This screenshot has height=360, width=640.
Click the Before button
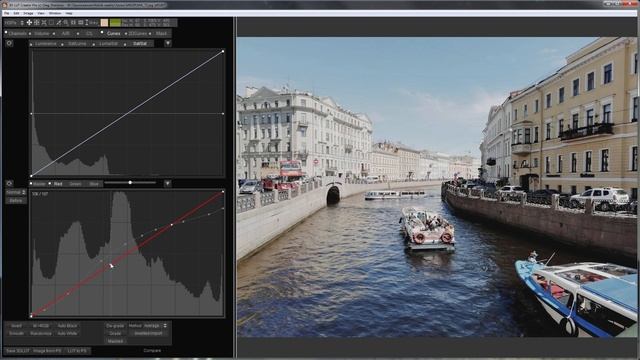pos(16,200)
